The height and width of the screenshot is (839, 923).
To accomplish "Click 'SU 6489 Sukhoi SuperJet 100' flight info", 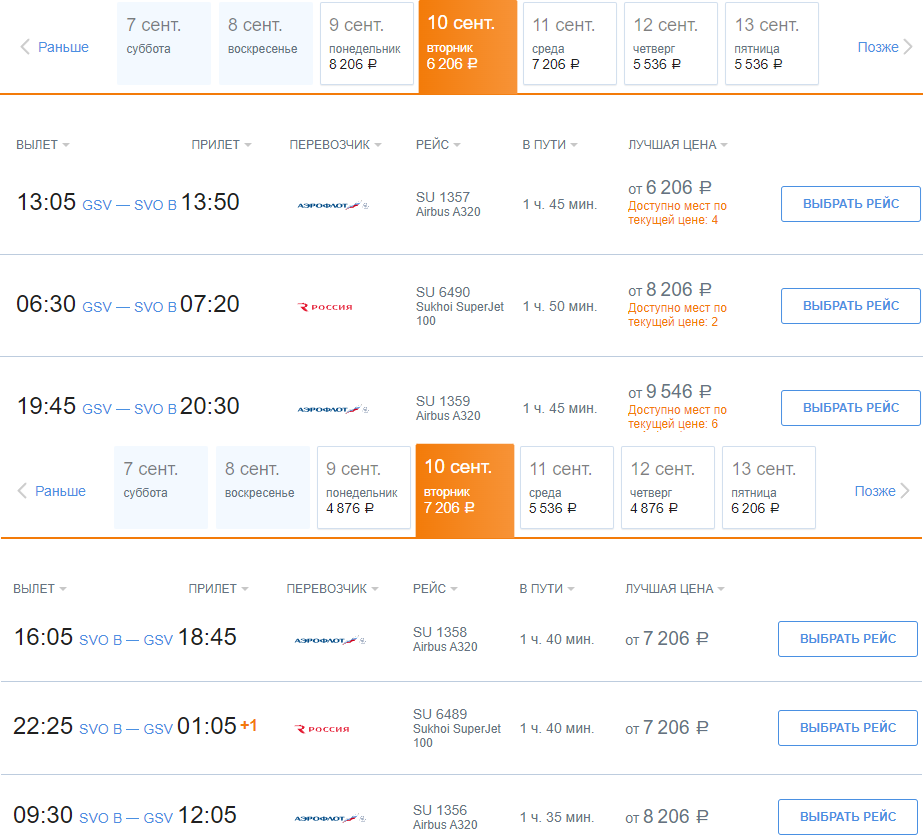I will [x=457, y=728].
